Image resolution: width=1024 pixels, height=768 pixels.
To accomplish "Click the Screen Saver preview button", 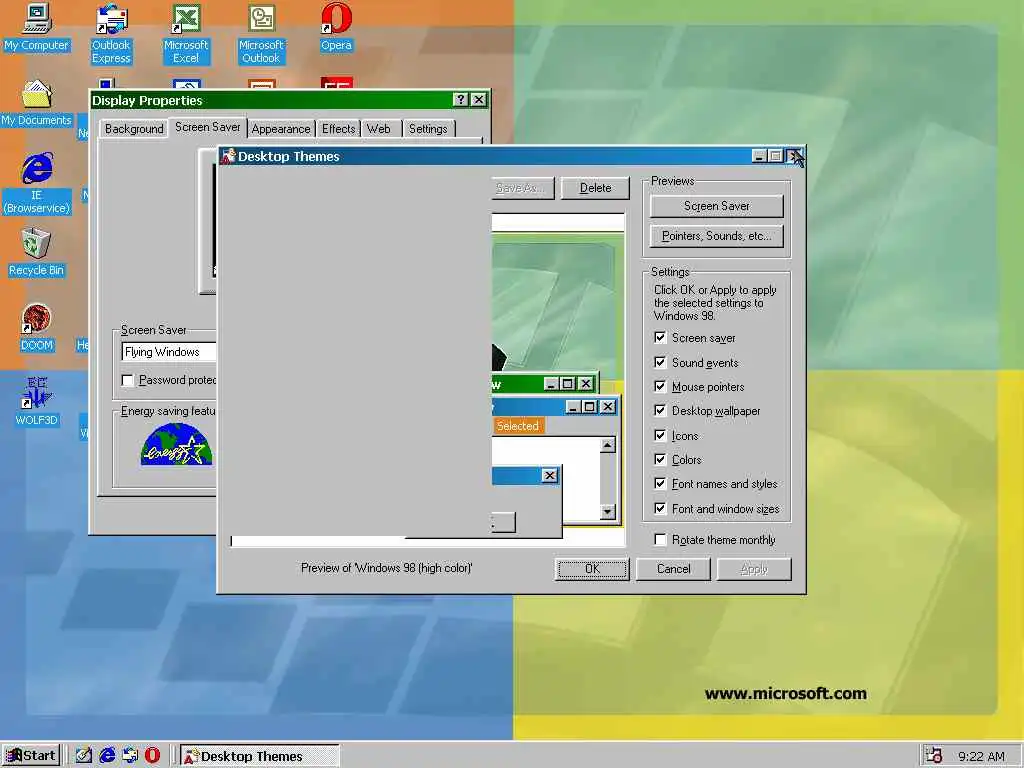I will point(716,206).
